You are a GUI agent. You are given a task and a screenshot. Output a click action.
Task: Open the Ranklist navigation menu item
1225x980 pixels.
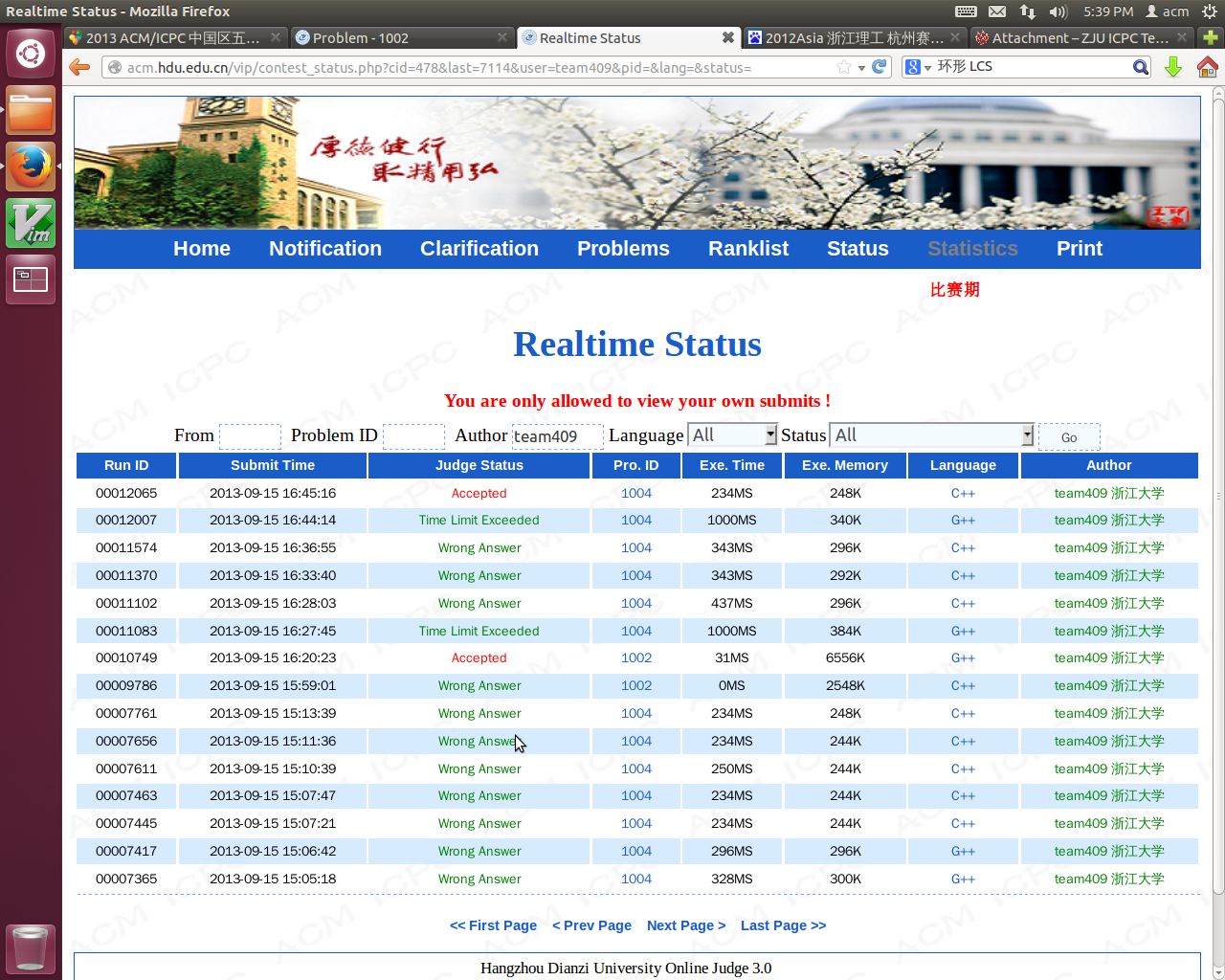(x=747, y=249)
